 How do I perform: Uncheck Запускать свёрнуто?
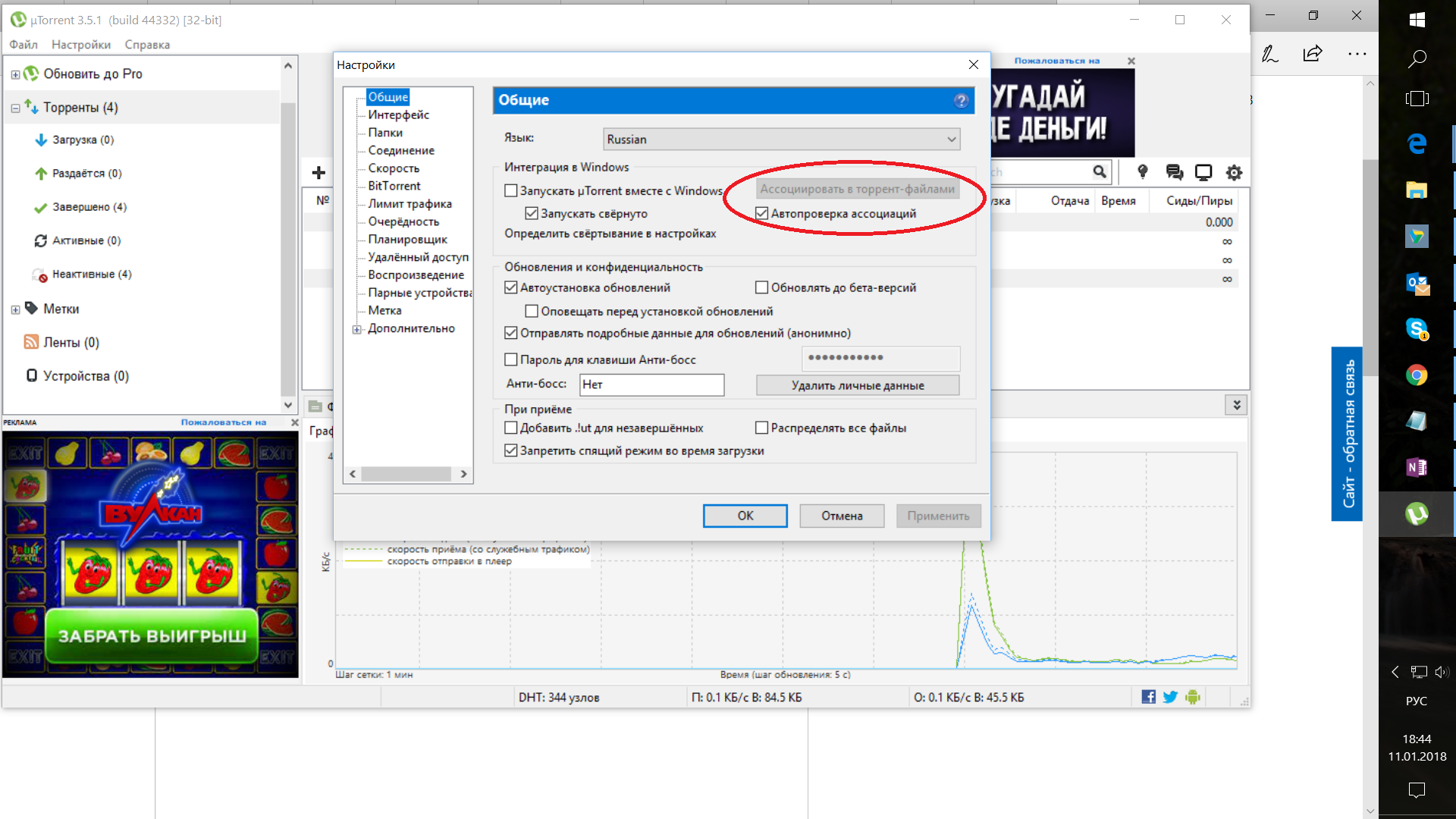coord(532,214)
